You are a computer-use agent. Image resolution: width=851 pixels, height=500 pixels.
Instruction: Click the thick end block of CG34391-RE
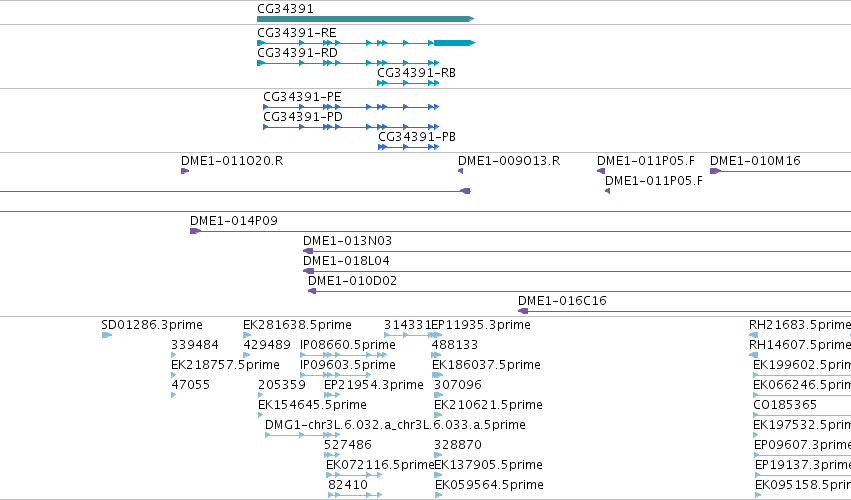pyautogui.click(x=454, y=43)
